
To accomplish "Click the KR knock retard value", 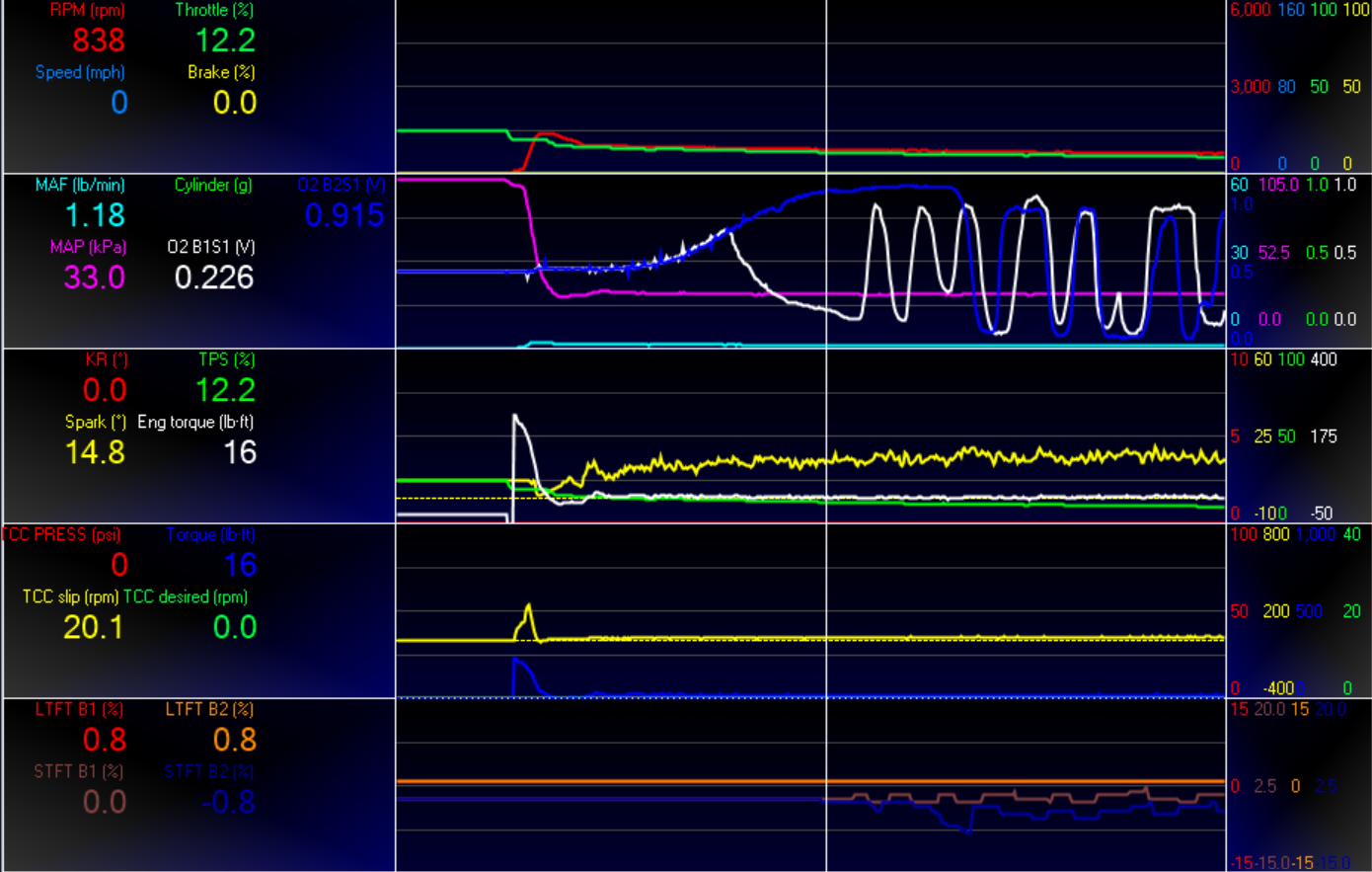I will click(x=105, y=390).
